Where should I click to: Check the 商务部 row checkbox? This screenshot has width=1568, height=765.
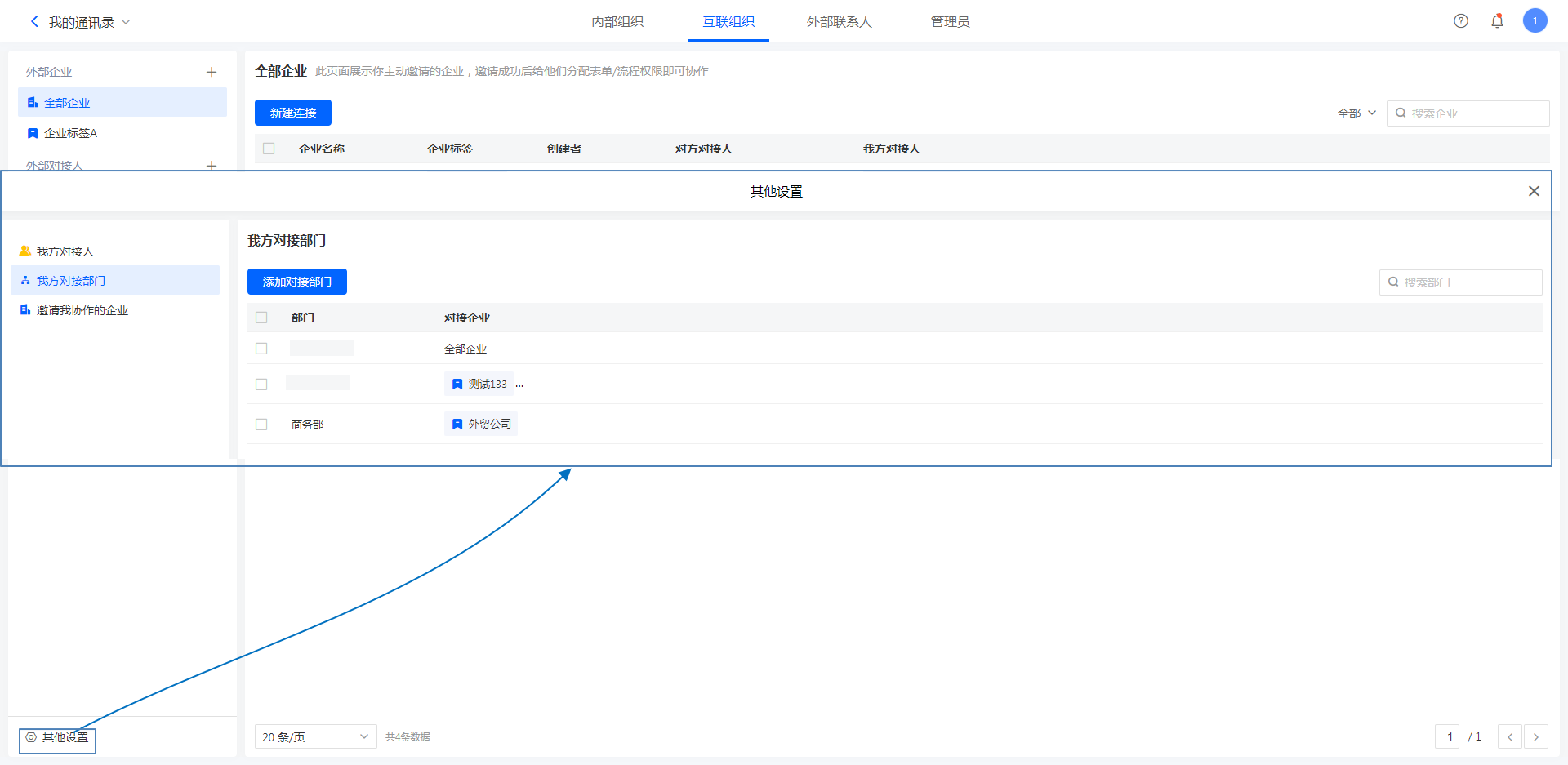tap(261, 425)
